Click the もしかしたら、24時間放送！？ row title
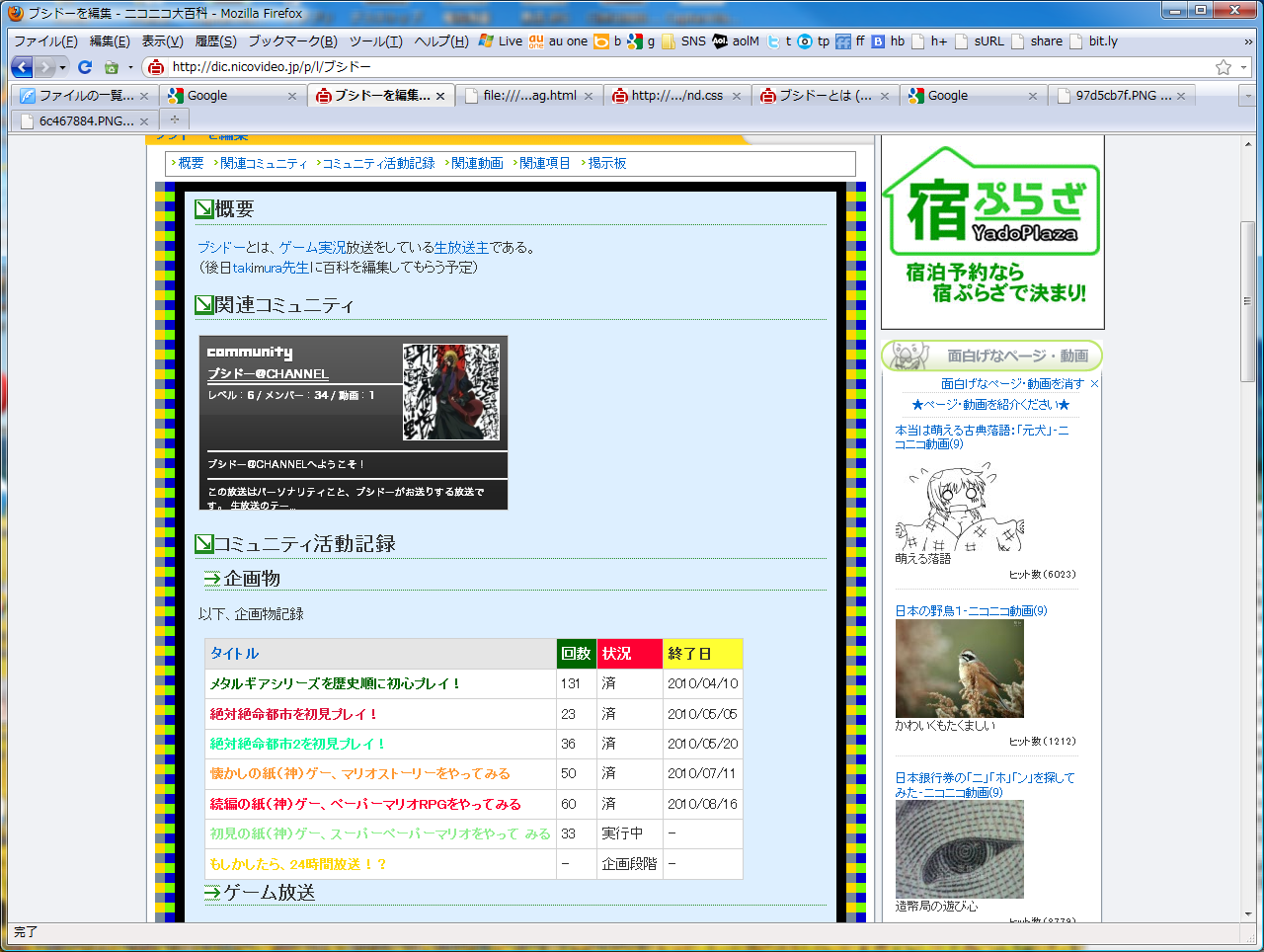The height and width of the screenshot is (952, 1264). point(298,864)
